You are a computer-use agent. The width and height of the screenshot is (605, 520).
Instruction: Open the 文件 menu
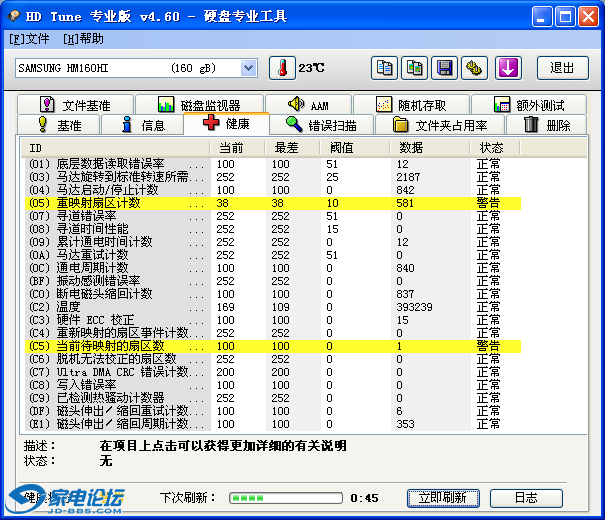coord(29,38)
